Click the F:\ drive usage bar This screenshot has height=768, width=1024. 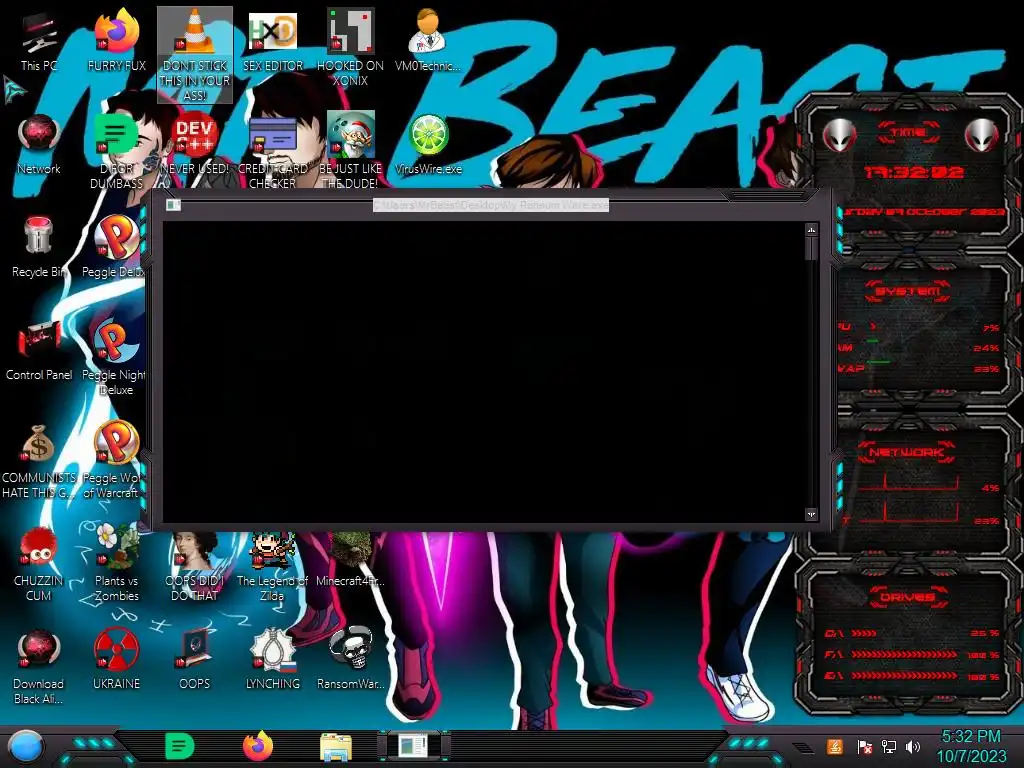[904, 654]
